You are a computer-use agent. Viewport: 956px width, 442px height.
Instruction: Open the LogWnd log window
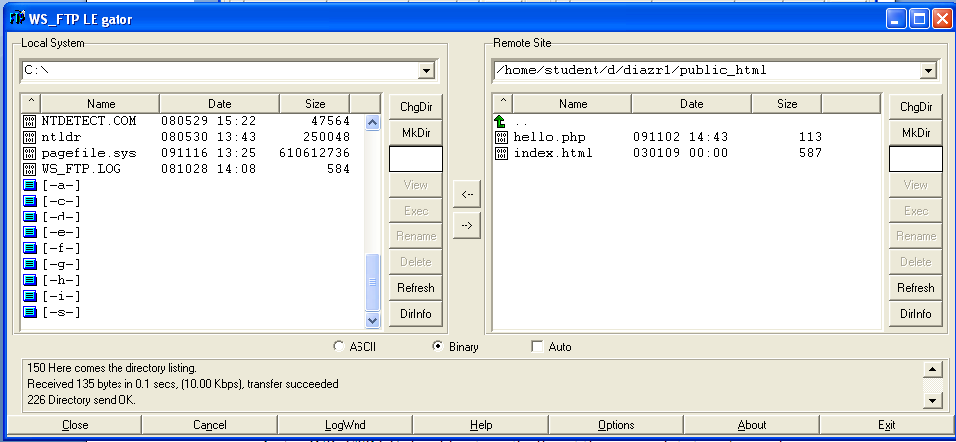[x=345, y=425]
